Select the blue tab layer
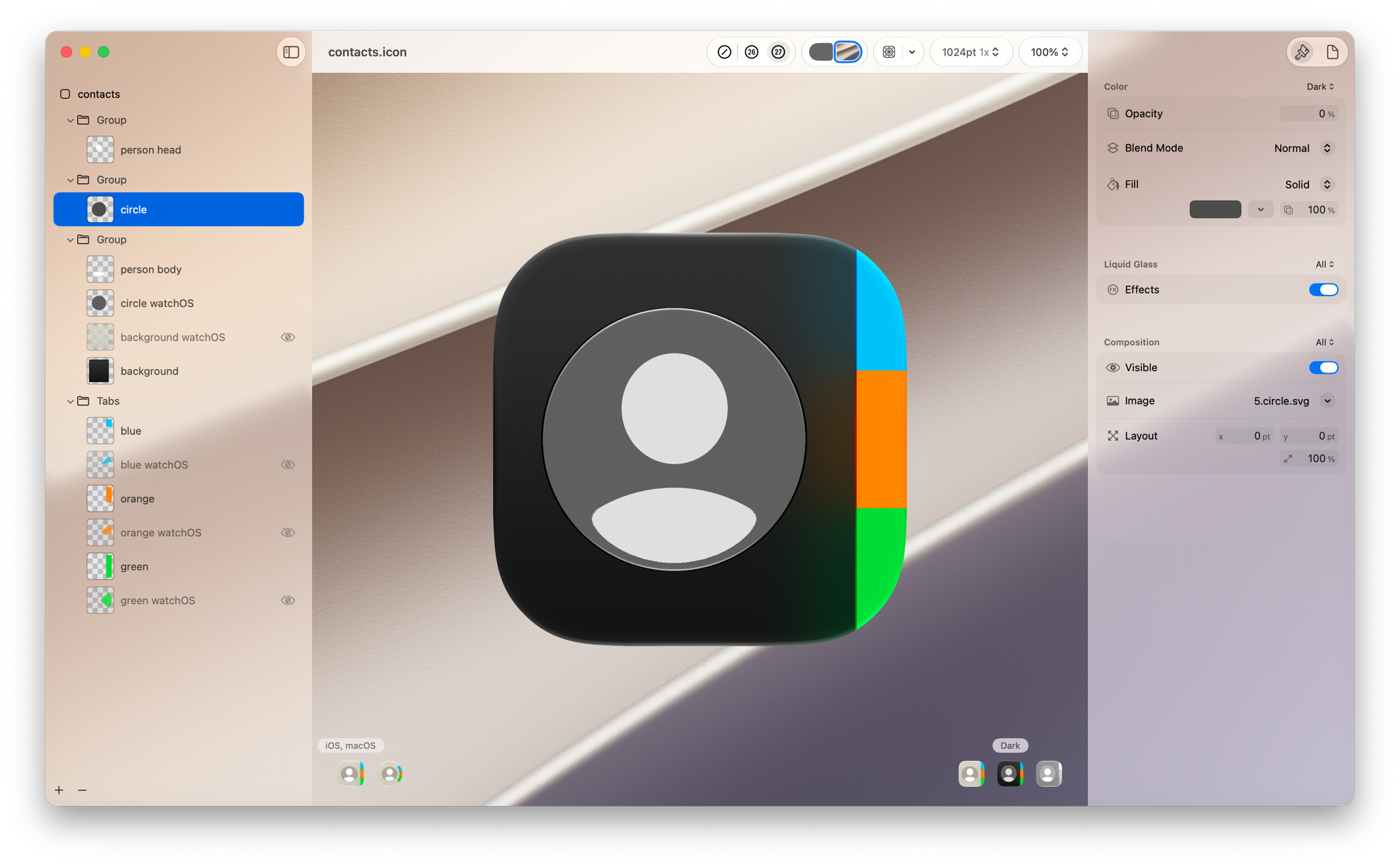 coord(179,431)
